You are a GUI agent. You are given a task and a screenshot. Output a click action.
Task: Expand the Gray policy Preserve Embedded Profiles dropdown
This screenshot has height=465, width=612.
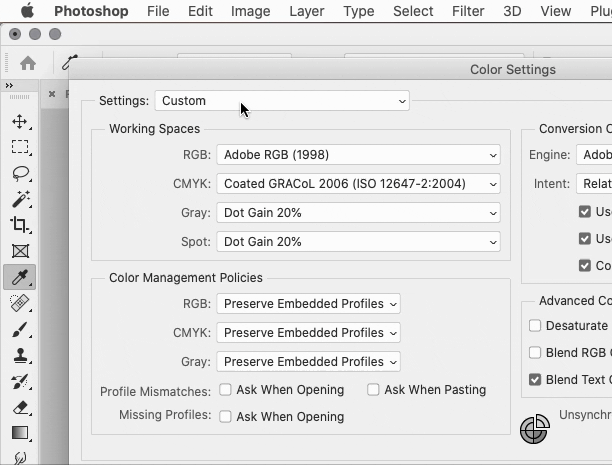click(x=308, y=362)
